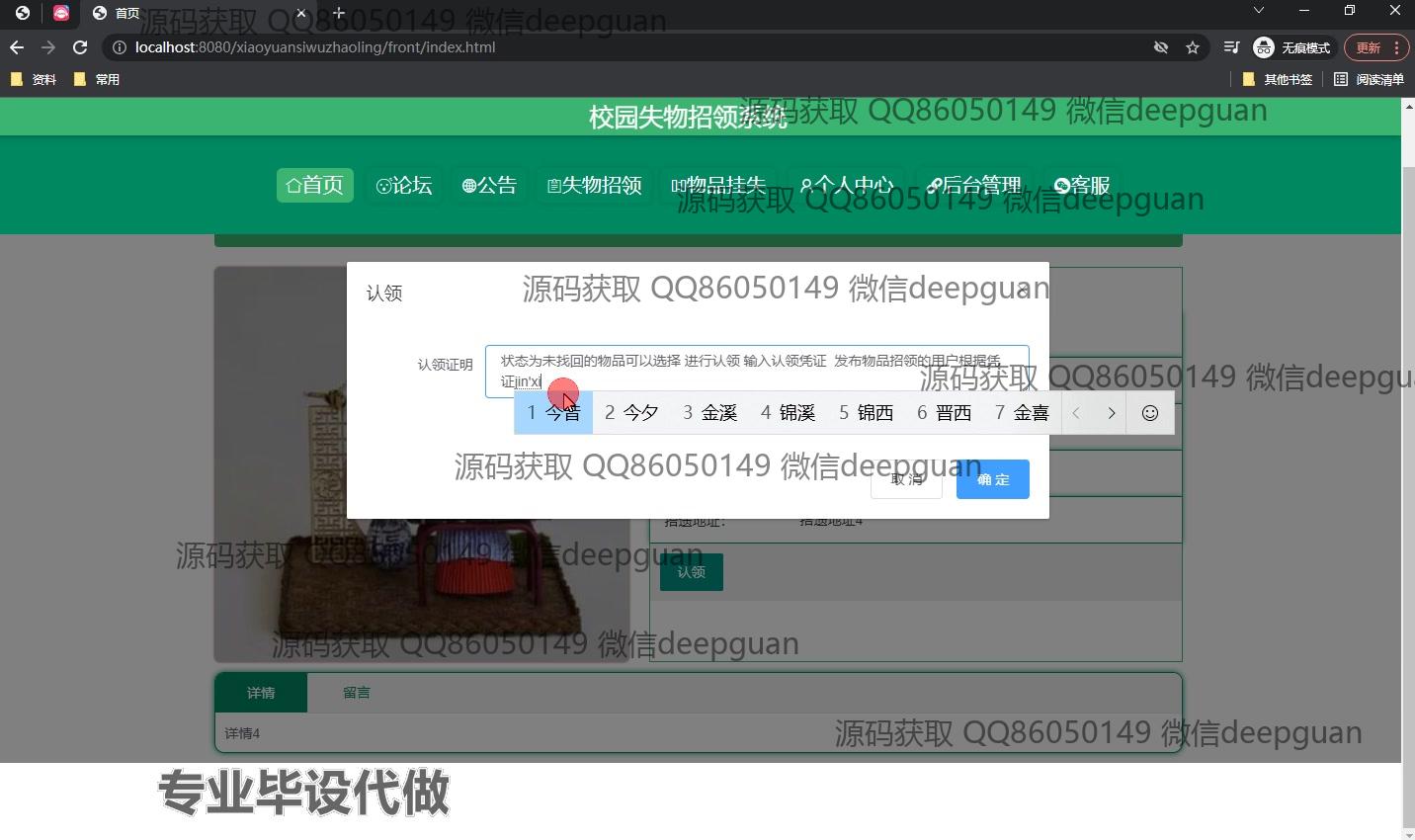Open IME emoji panel
Image resolution: width=1415 pixels, height=840 pixels.
pyautogui.click(x=1150, y=413)
